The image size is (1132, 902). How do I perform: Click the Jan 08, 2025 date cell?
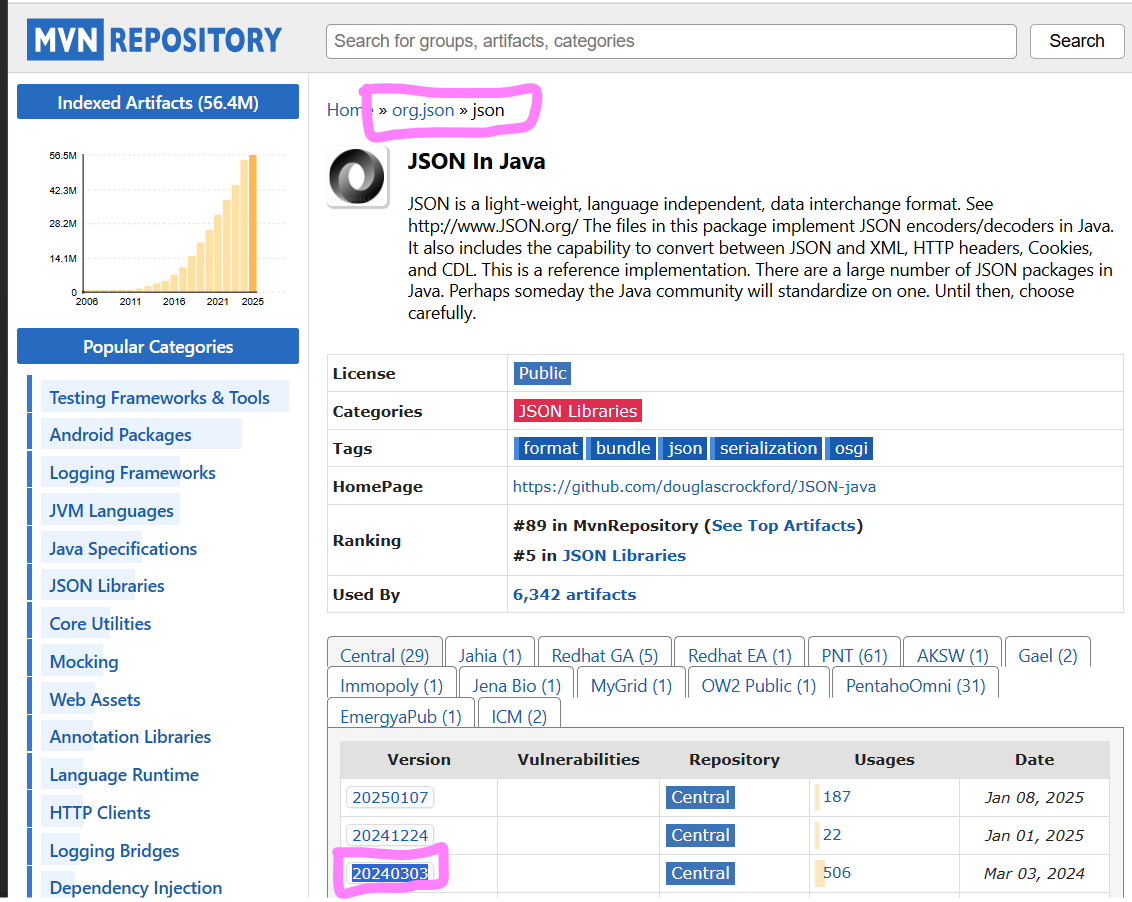click(x=1034, y=797)
